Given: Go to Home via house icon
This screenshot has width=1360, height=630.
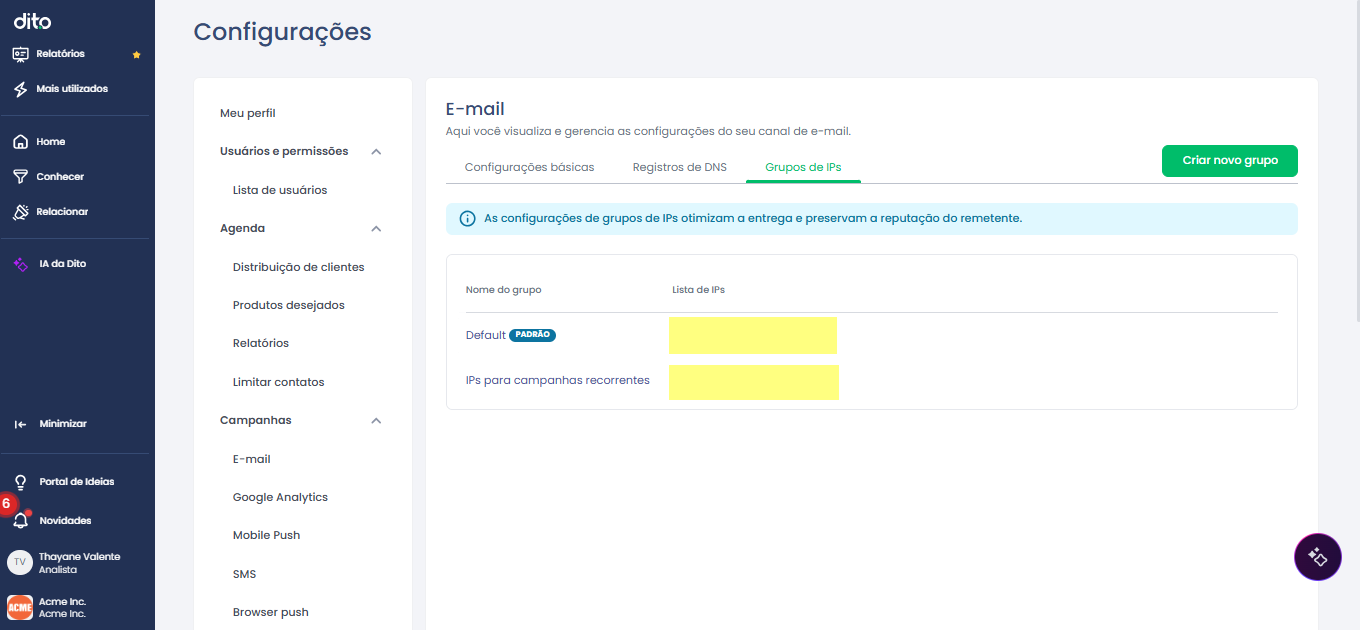Looking at the screenshot, I should pyautogui.click(x=20, y=142).
